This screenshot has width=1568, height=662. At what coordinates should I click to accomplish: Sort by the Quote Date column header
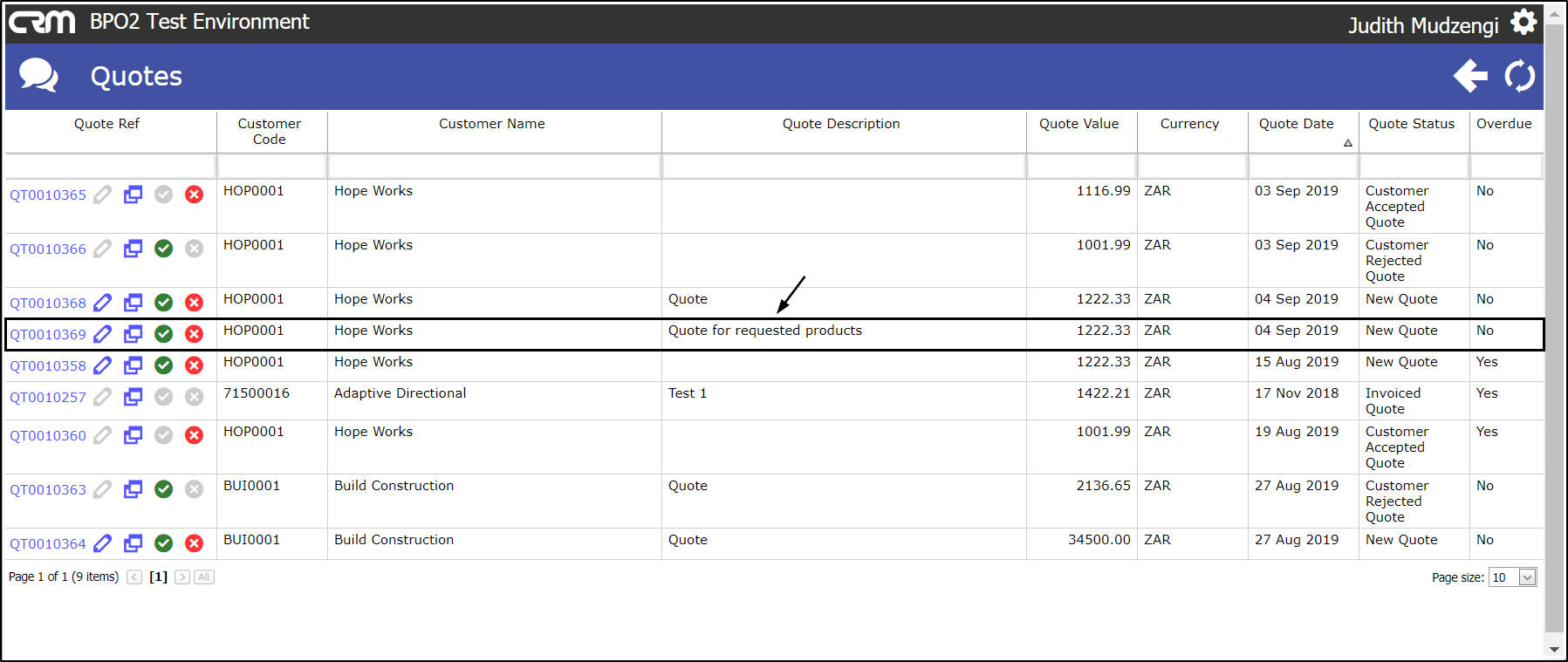pos(1296,124)
